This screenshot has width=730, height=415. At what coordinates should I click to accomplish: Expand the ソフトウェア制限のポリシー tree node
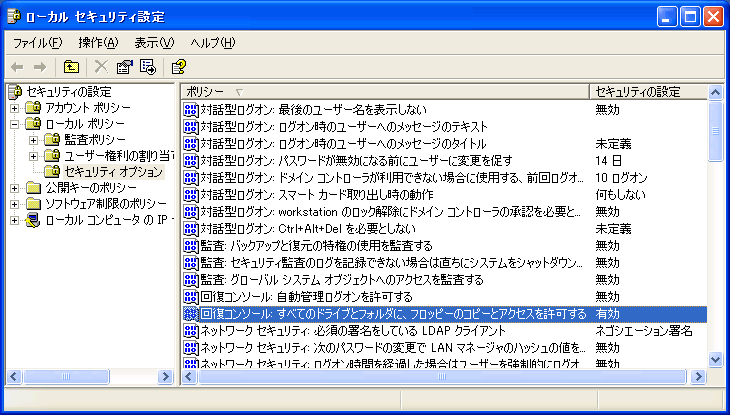click(x=15, y=204)
